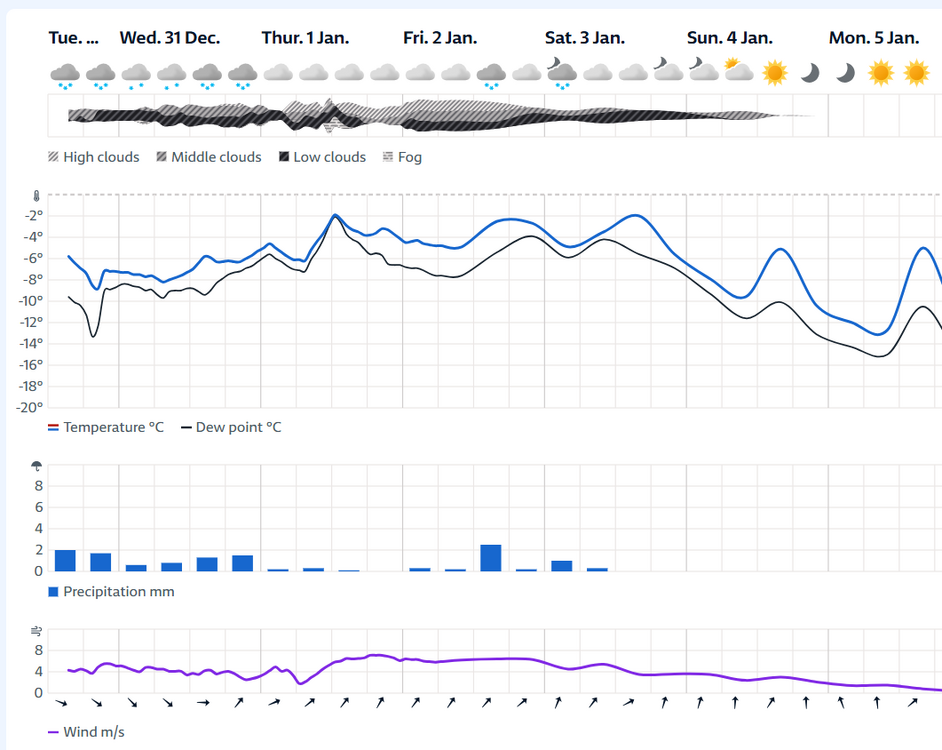Click the thermometer icon on temperature chart
The height and width of the screenshot is (750, 942).
pos(37,197)
